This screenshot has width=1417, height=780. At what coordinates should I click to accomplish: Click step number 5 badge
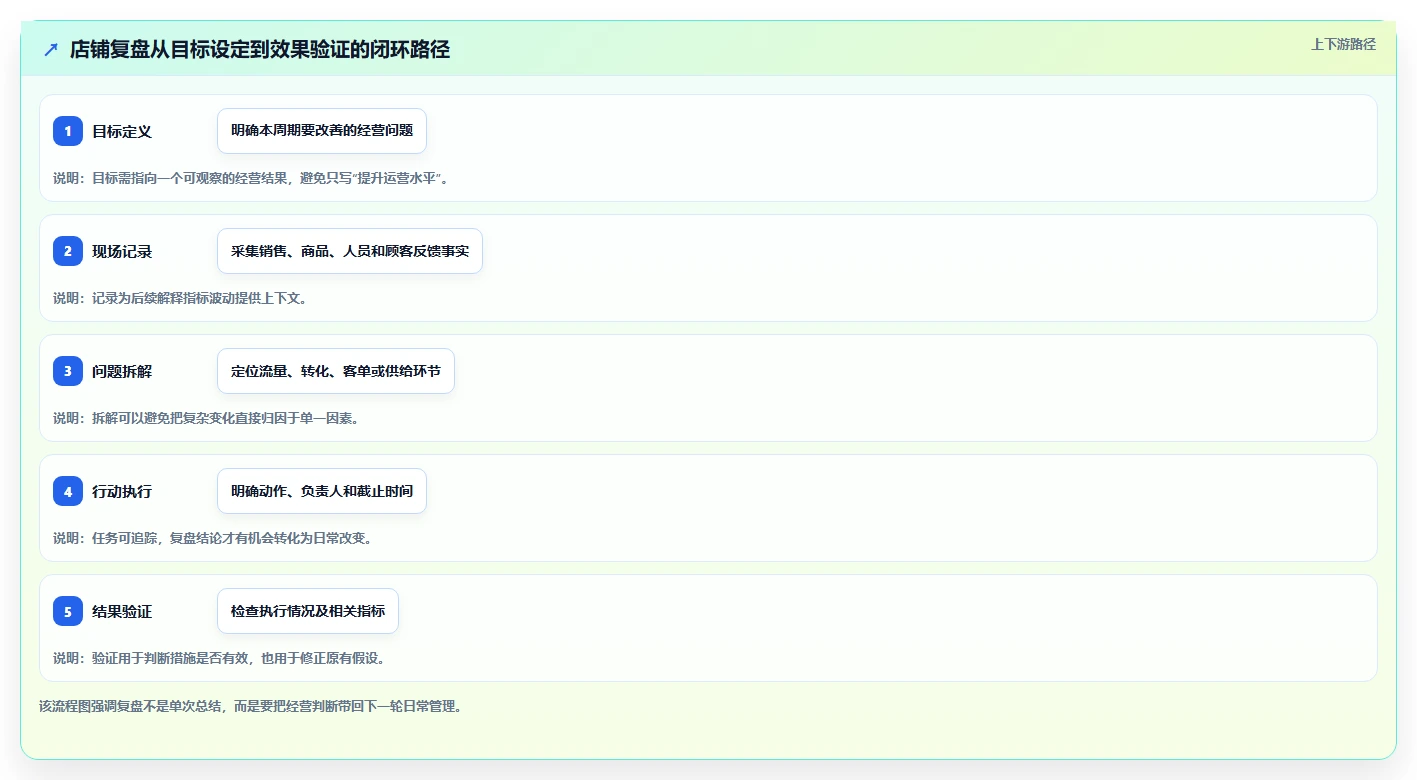(x=68, y=611)
